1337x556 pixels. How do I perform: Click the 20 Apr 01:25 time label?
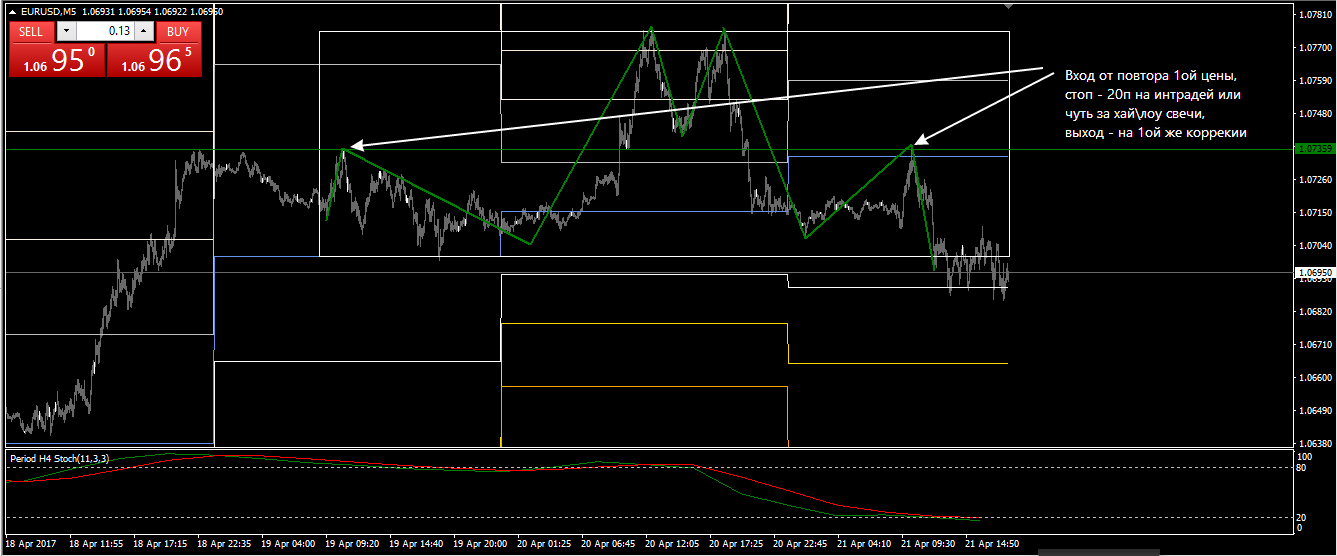click(544, 544)
